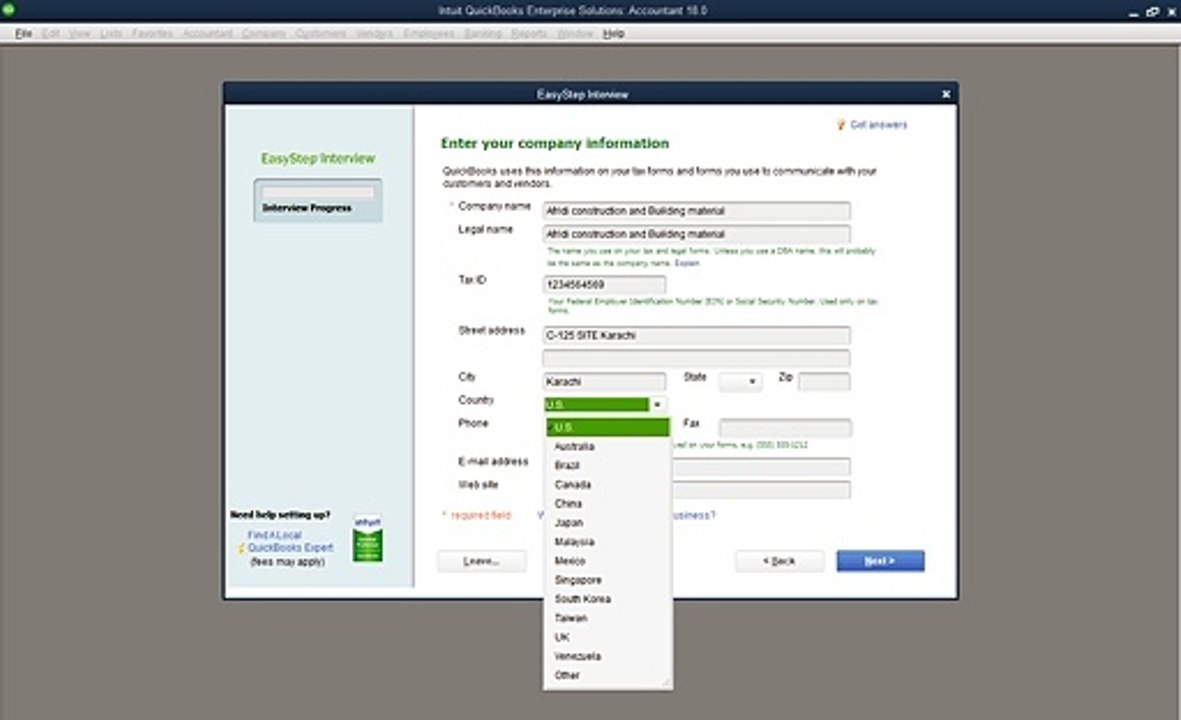The width and height of the screenshot is (1181, 720).
Task: Click the Intuit QuickBooks expert badge icon
Action: (368, 539)
